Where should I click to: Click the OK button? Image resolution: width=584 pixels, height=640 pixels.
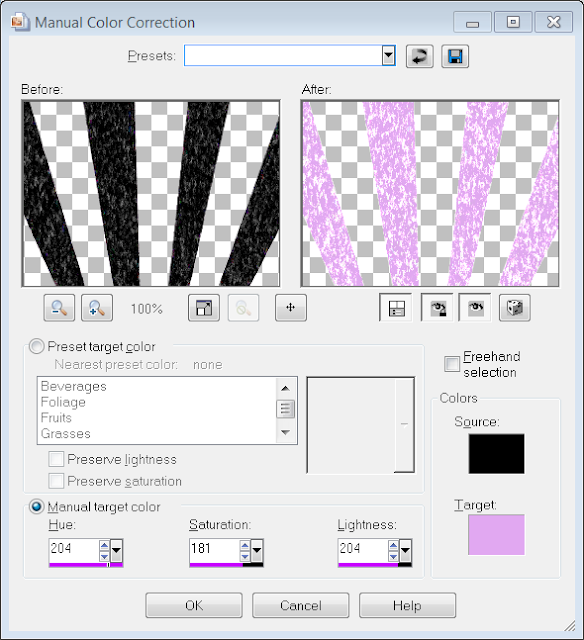pos(194,605)
